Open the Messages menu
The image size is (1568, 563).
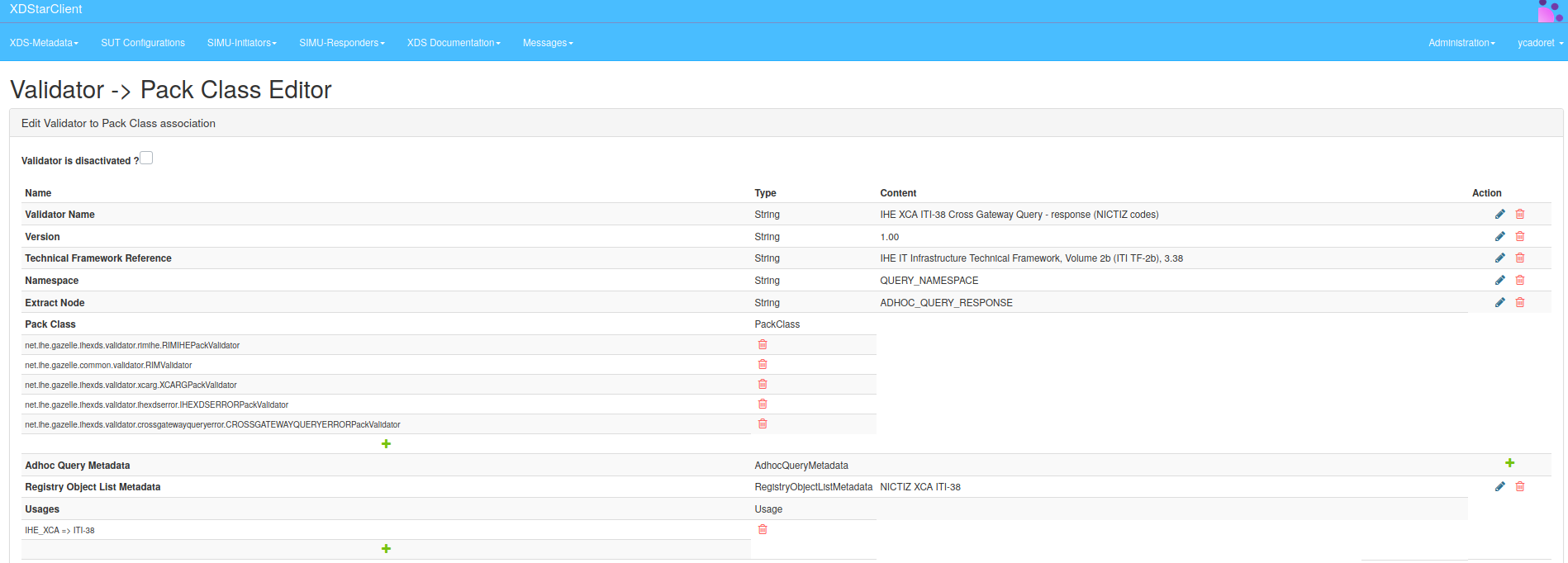547,43
